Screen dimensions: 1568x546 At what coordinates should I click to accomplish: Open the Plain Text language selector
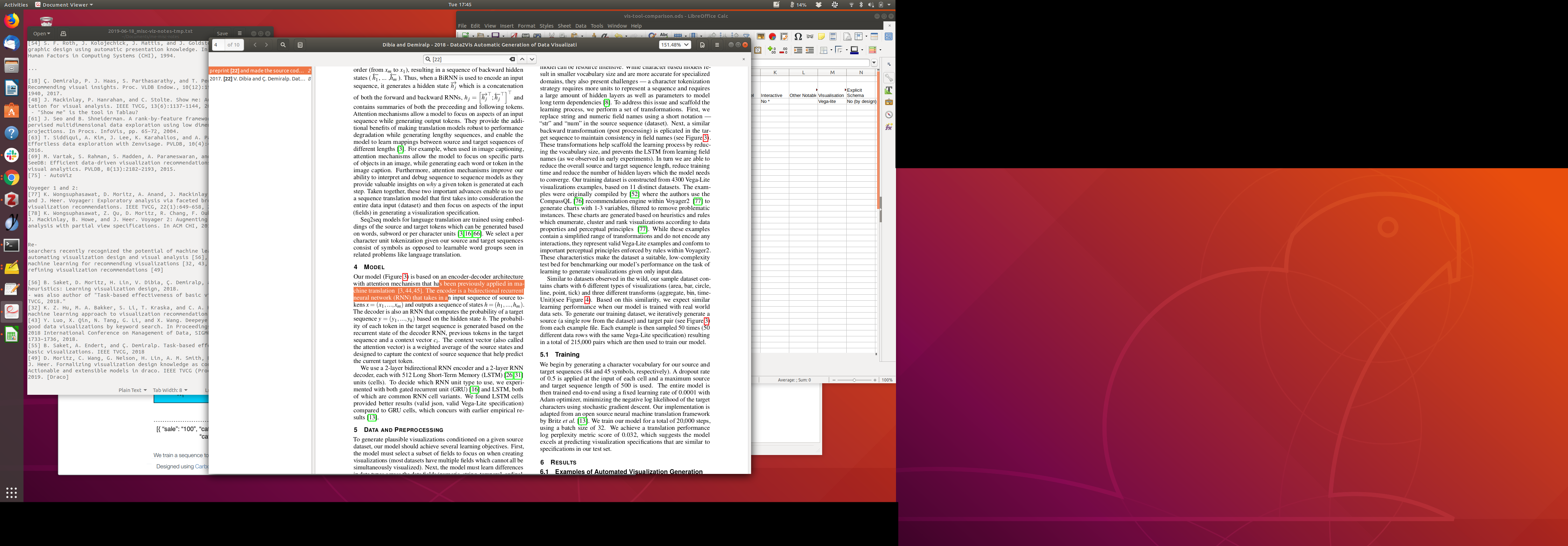pos(132,390)
